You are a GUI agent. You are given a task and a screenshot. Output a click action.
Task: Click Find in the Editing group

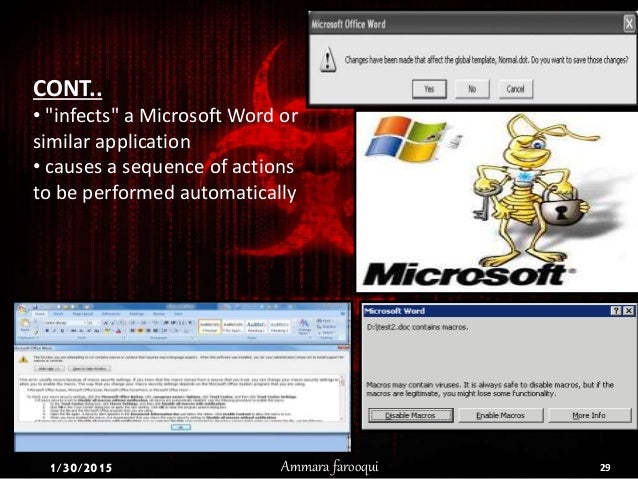(x=324, y=321)
